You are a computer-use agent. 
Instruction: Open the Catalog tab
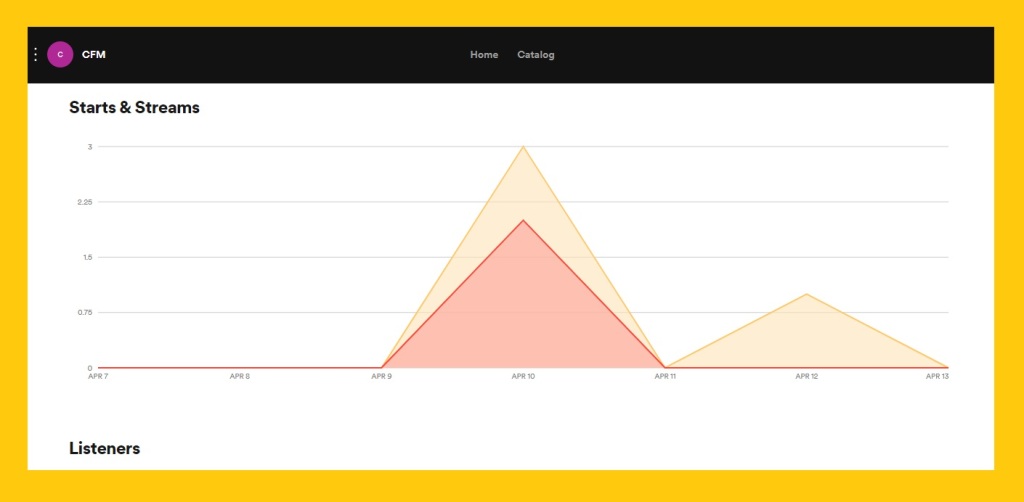536,55
